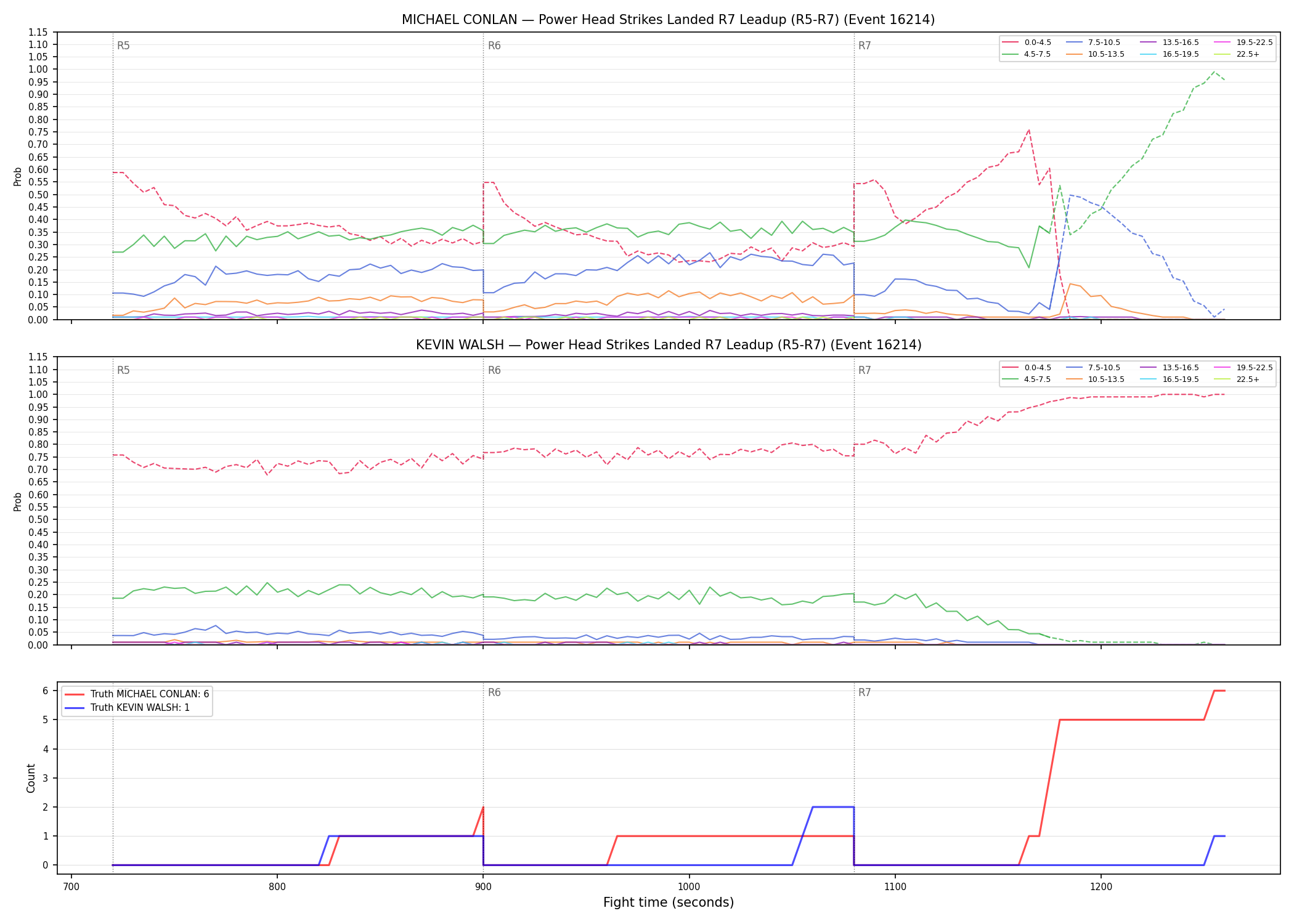The image size is (1294, 924).
Task: Click the 1.00 tick in the Kevin Walsh chart
Action: click(x=38, y=395)
